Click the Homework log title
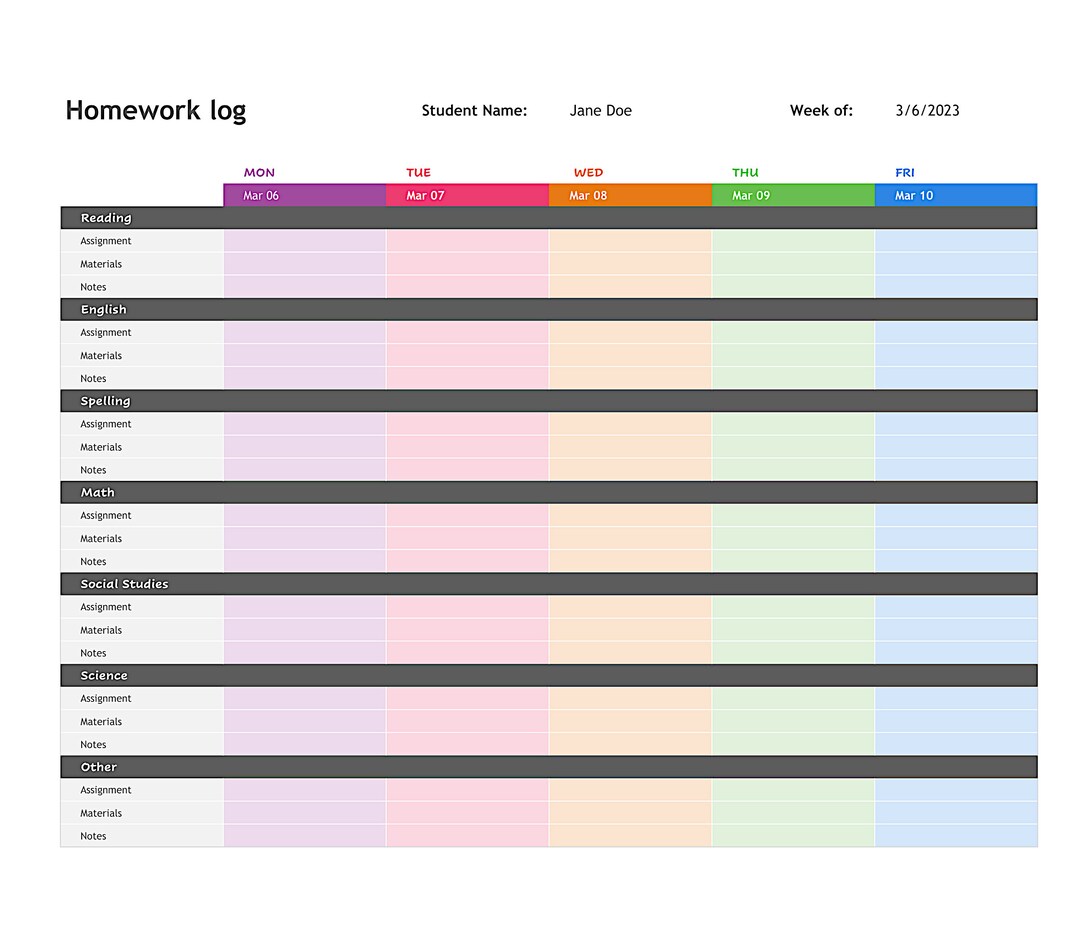1080x942 pixels. [155, 110]
